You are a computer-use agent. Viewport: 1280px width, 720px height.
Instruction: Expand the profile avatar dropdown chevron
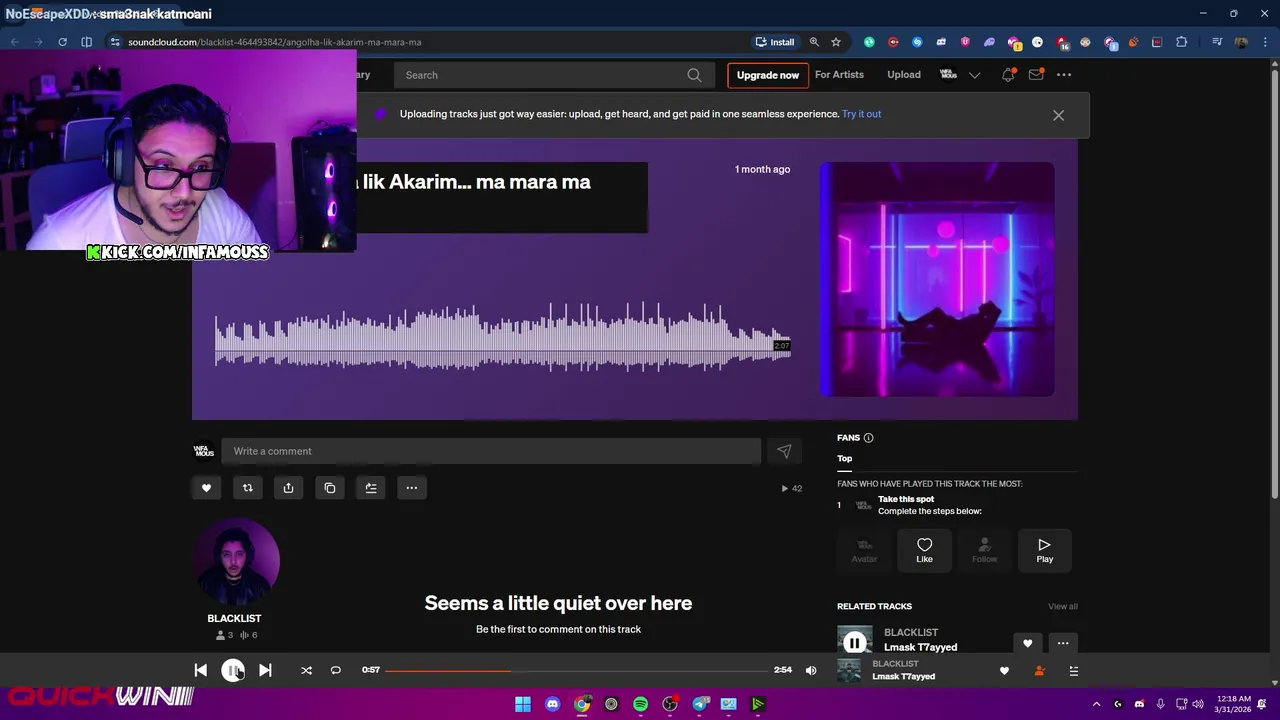pos(975,75)
